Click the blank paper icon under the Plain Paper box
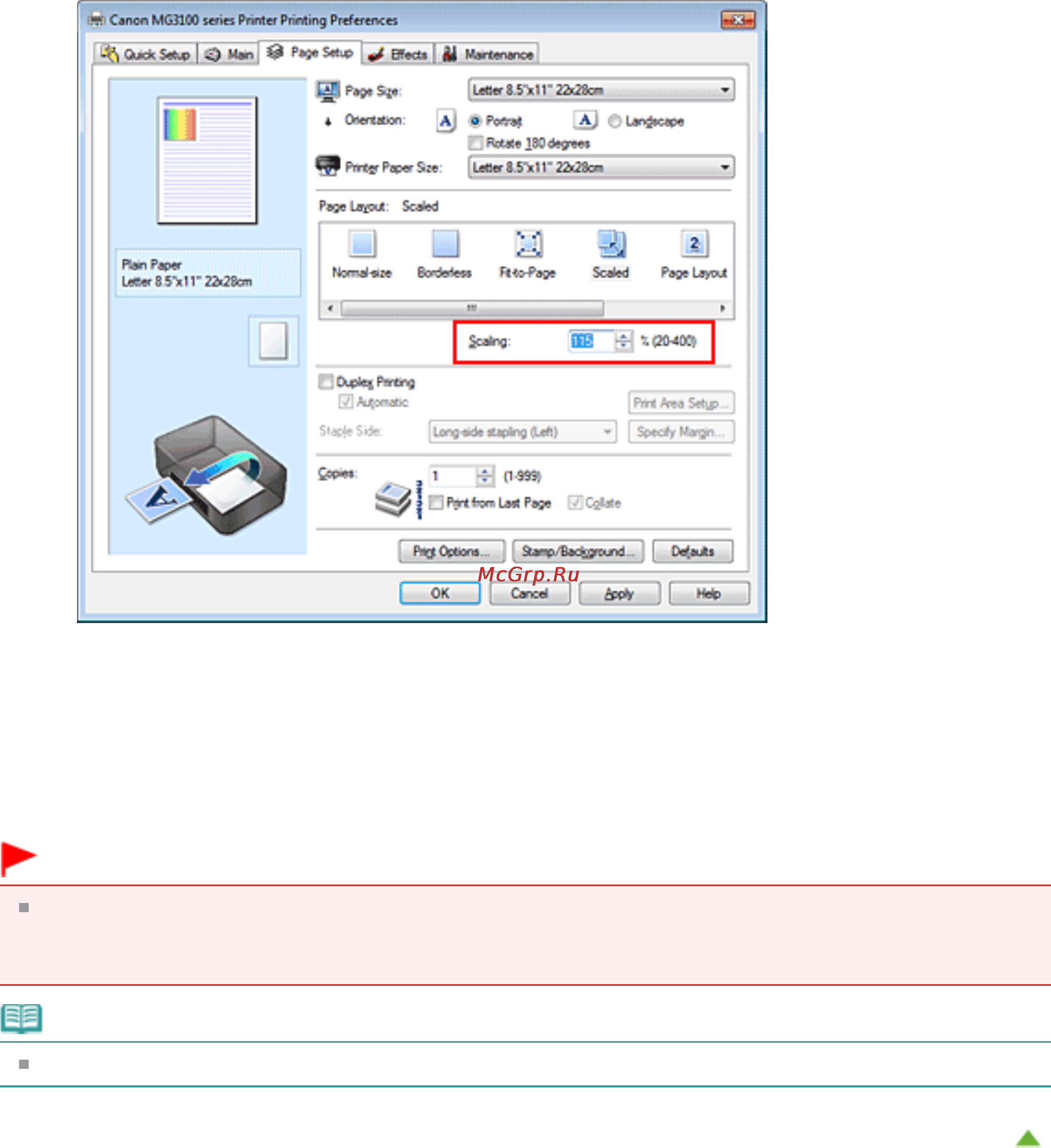Screen dimensions: 1051x1148 [x=273, y=341]
